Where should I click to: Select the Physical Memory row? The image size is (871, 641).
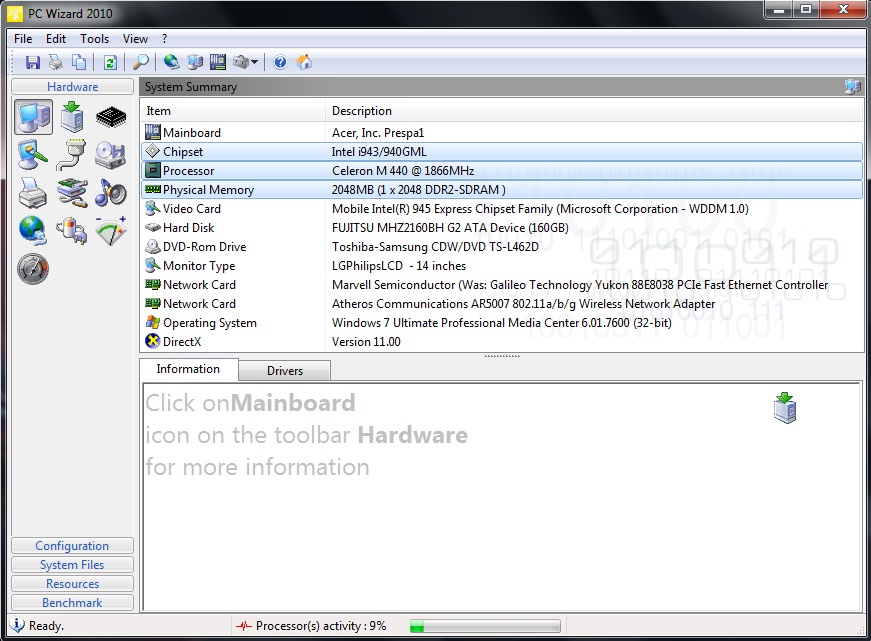coord(502,190)
